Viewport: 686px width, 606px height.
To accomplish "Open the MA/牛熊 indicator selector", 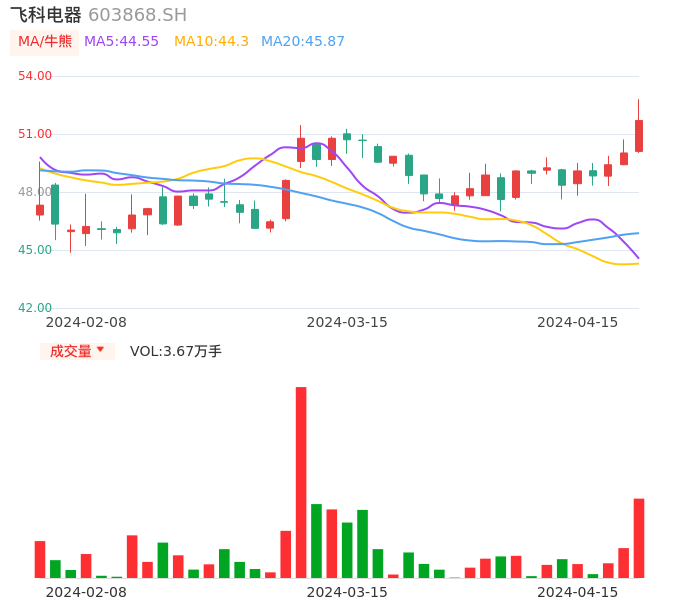I will (x=45, y=42).
